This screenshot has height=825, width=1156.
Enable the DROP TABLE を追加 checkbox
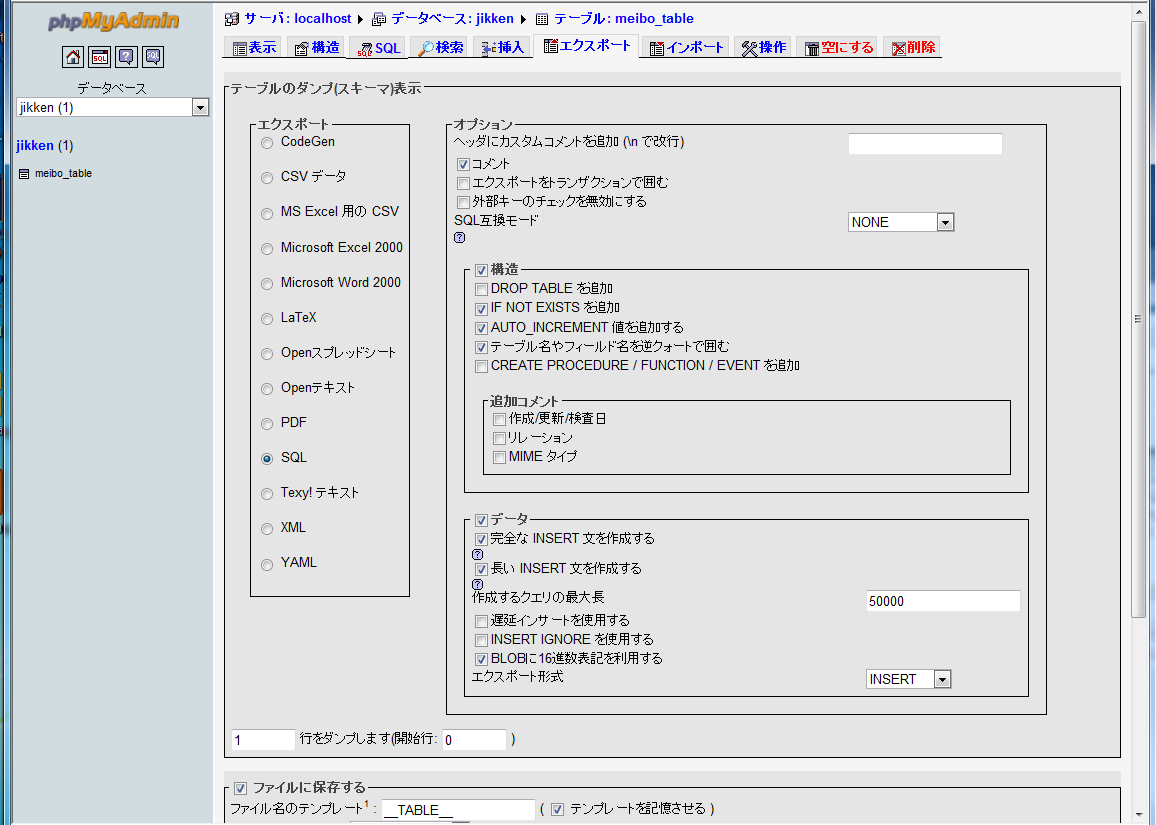[482, 289]
